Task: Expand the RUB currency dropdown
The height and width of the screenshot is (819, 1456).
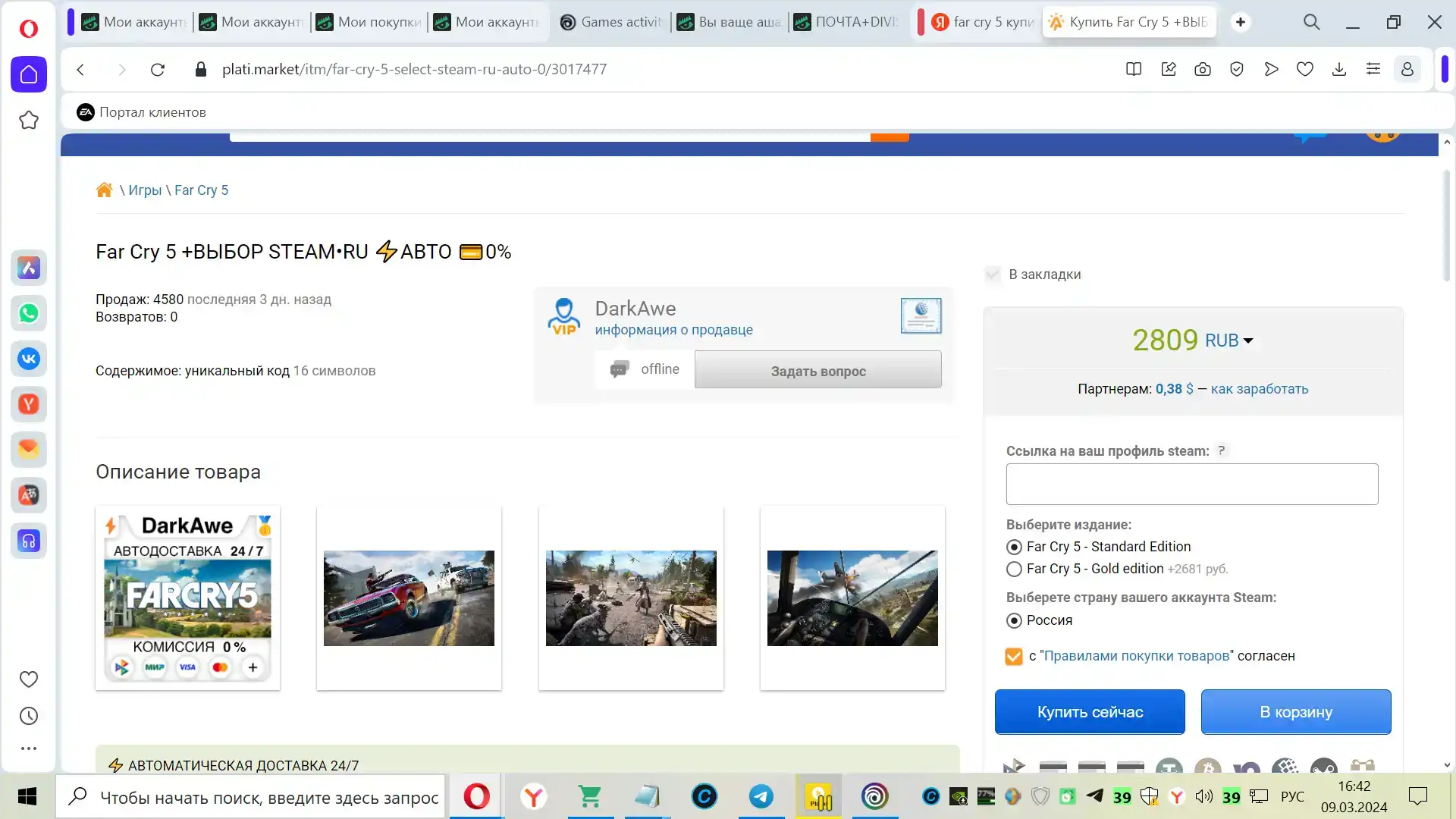Action: (x=1229, y=340)
